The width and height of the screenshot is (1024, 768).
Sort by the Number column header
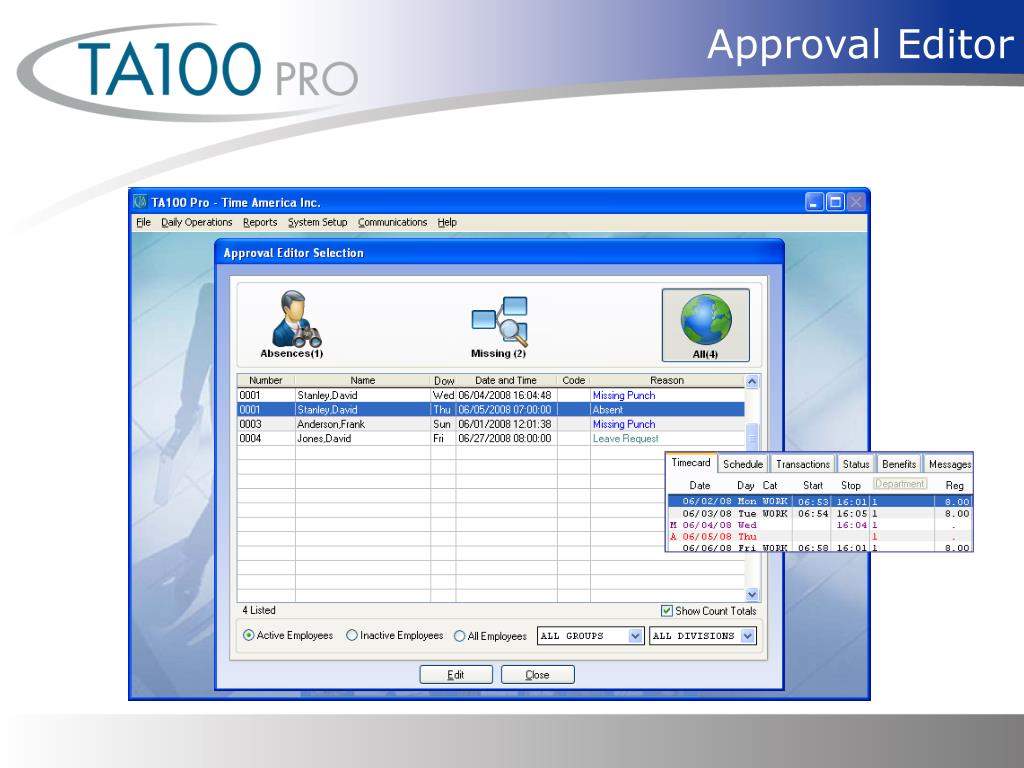click(x=266, y=380)
